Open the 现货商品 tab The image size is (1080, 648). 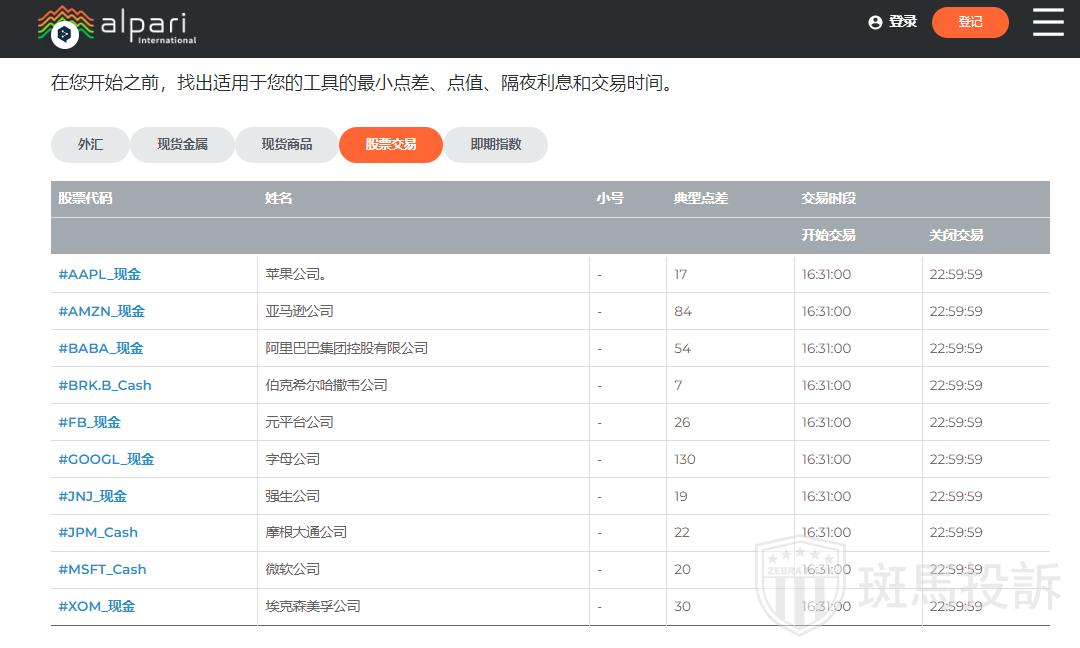coord(287,144)
